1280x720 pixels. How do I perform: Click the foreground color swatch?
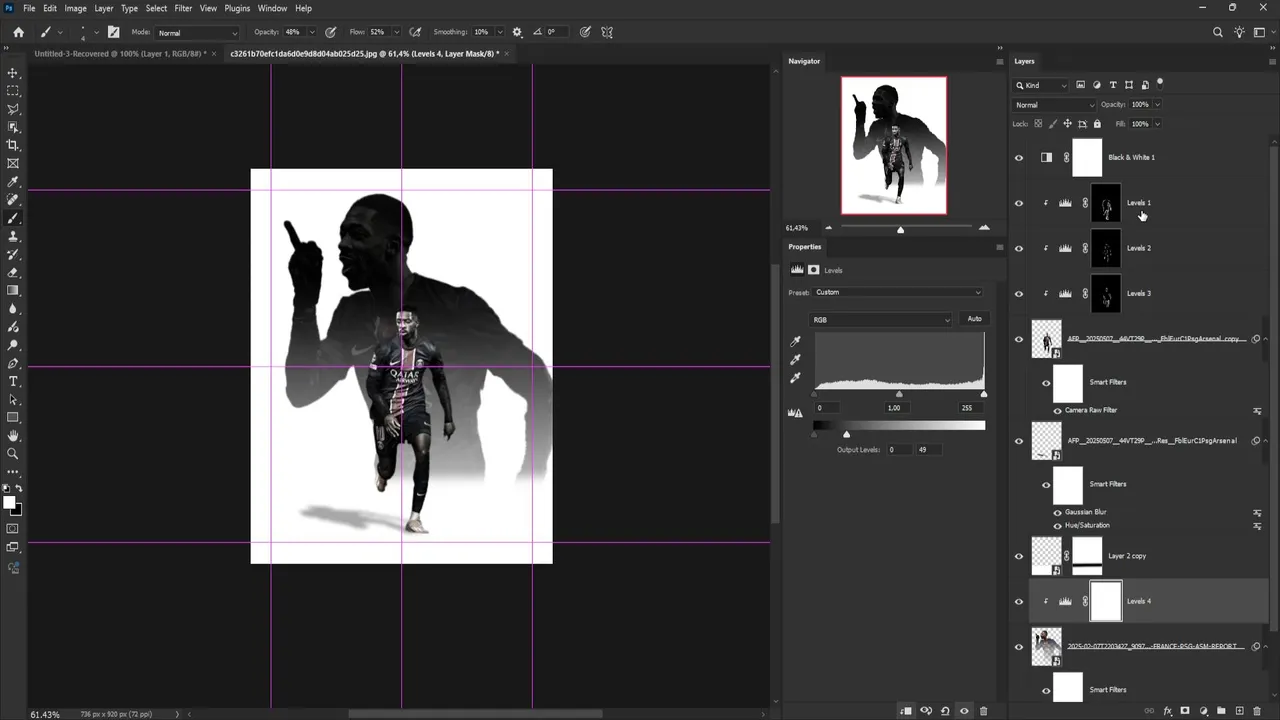pos(9,503)
